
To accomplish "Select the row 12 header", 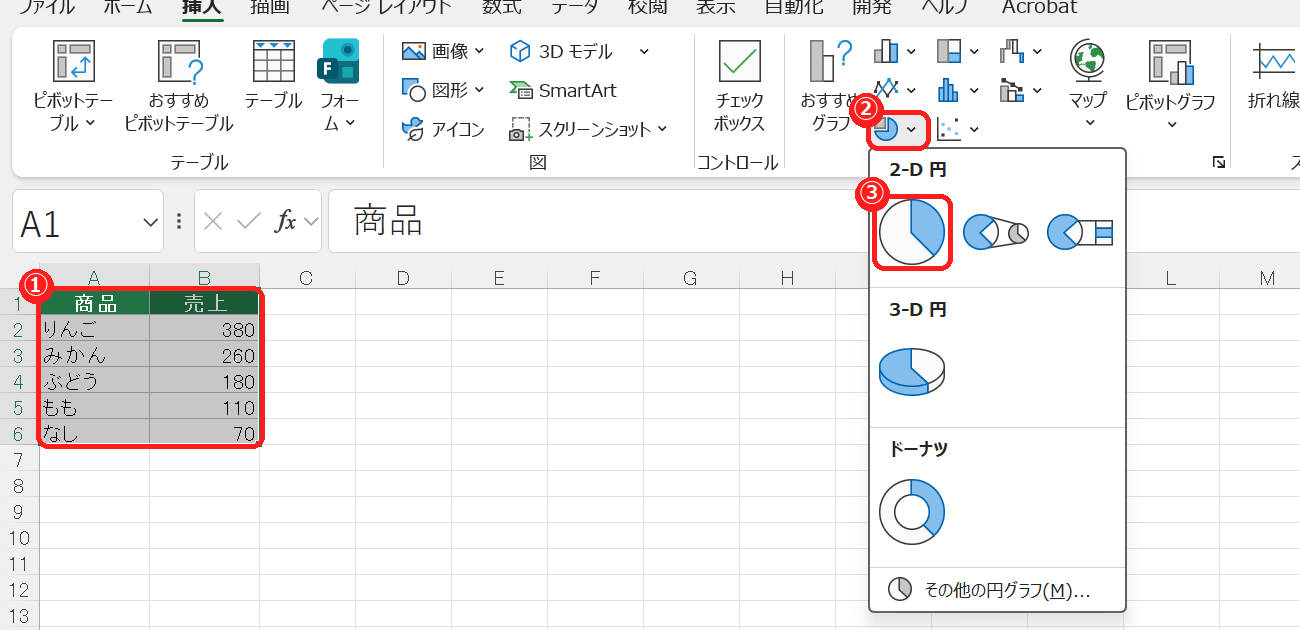I will 20,589.
